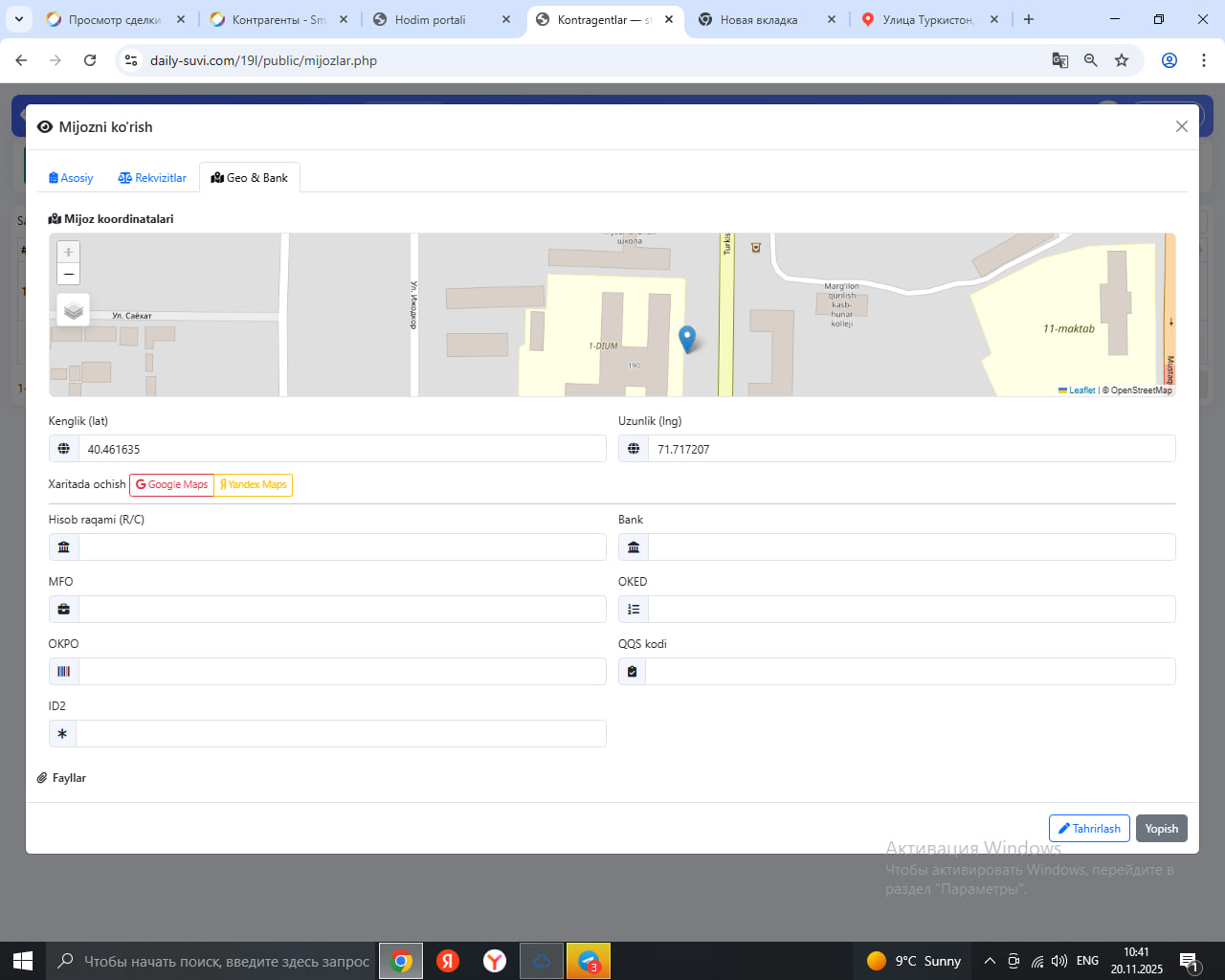This screenshot has width=1225, height=980.
Task: Open Chrome three-dot menu
Action: [x=1203, y=60]
